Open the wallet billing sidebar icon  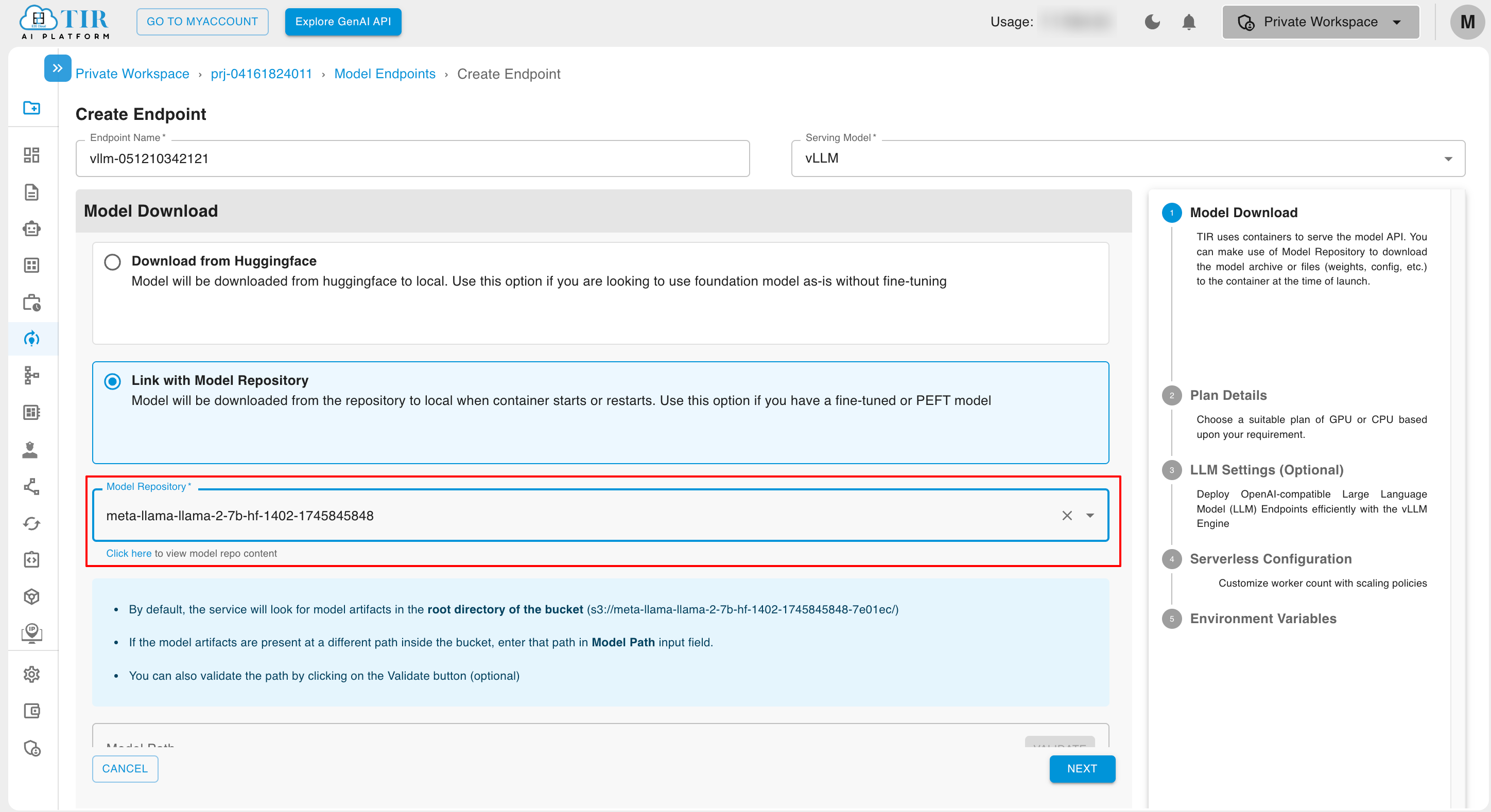pos(32,711)
